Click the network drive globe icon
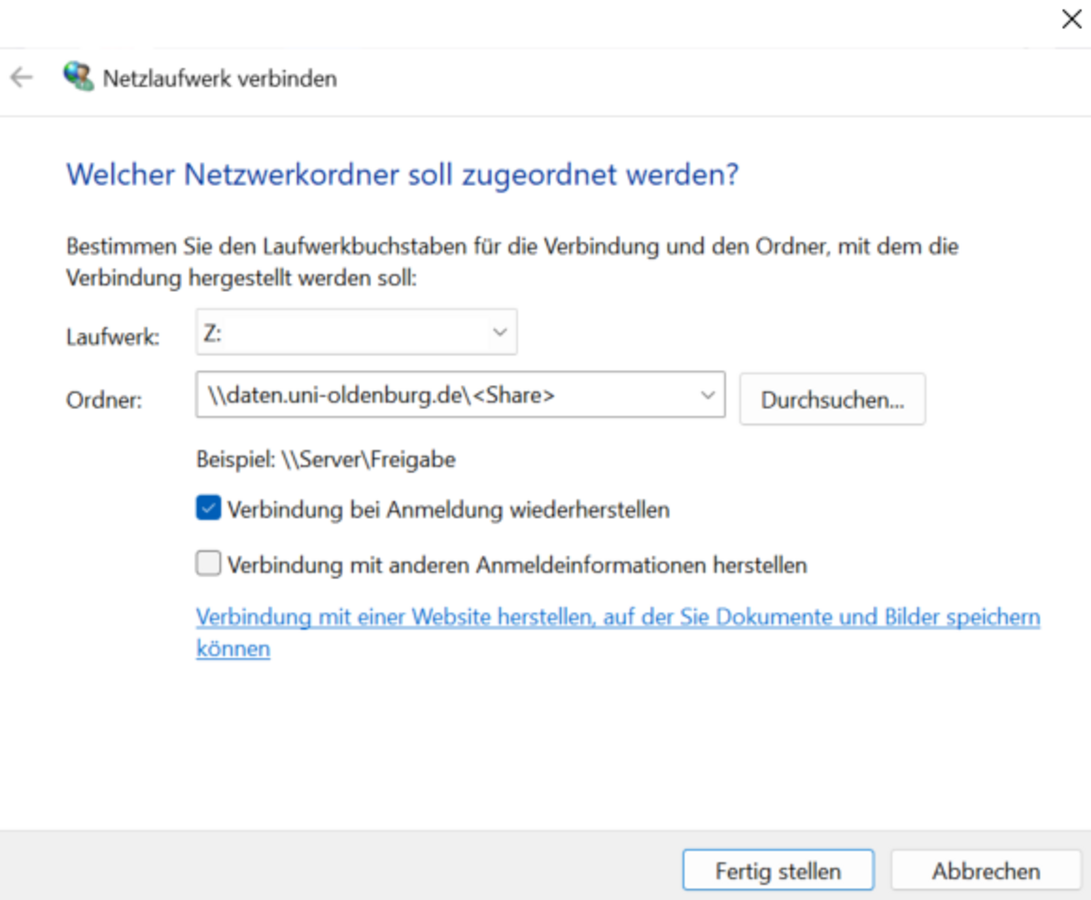 [x=77, y=77]
